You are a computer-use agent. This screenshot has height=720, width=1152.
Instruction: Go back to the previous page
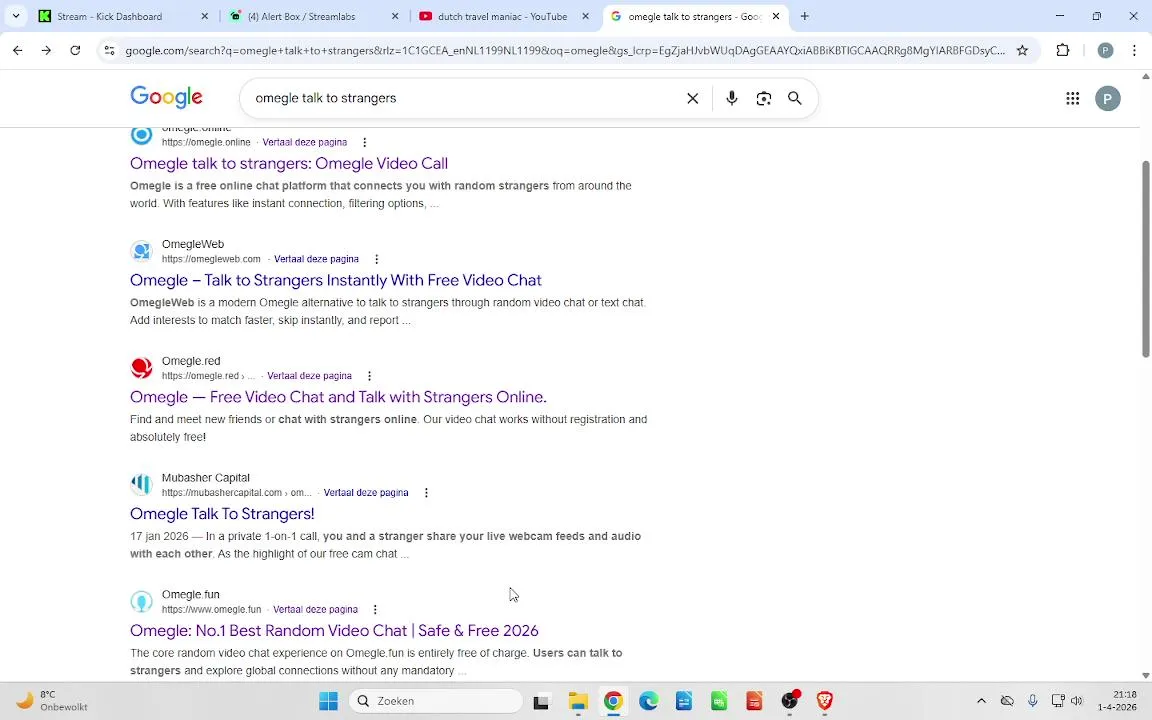[x=18, y=51]
